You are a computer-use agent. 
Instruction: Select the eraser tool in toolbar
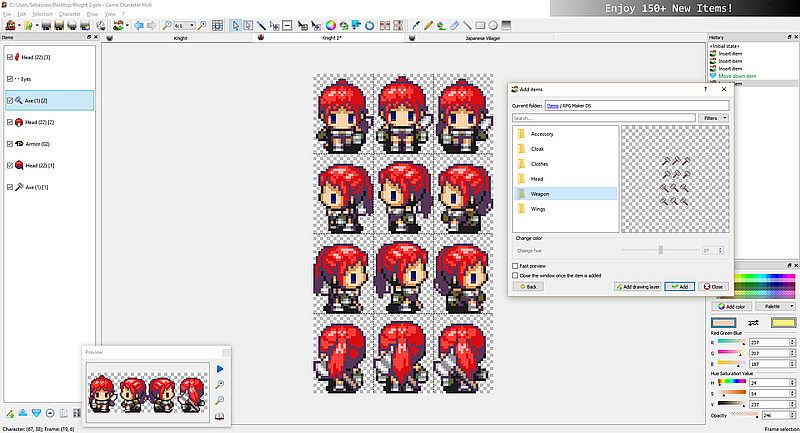tap(454, 25)
